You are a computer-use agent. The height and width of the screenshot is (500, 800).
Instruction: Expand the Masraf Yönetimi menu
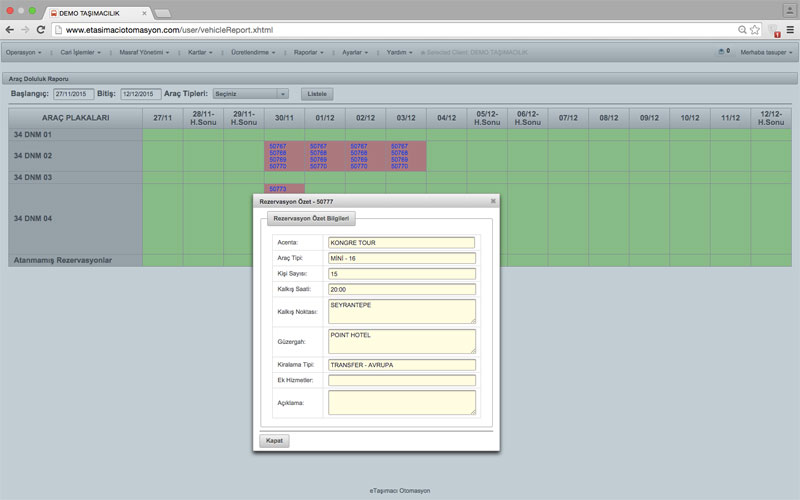[x=144, y=53]
